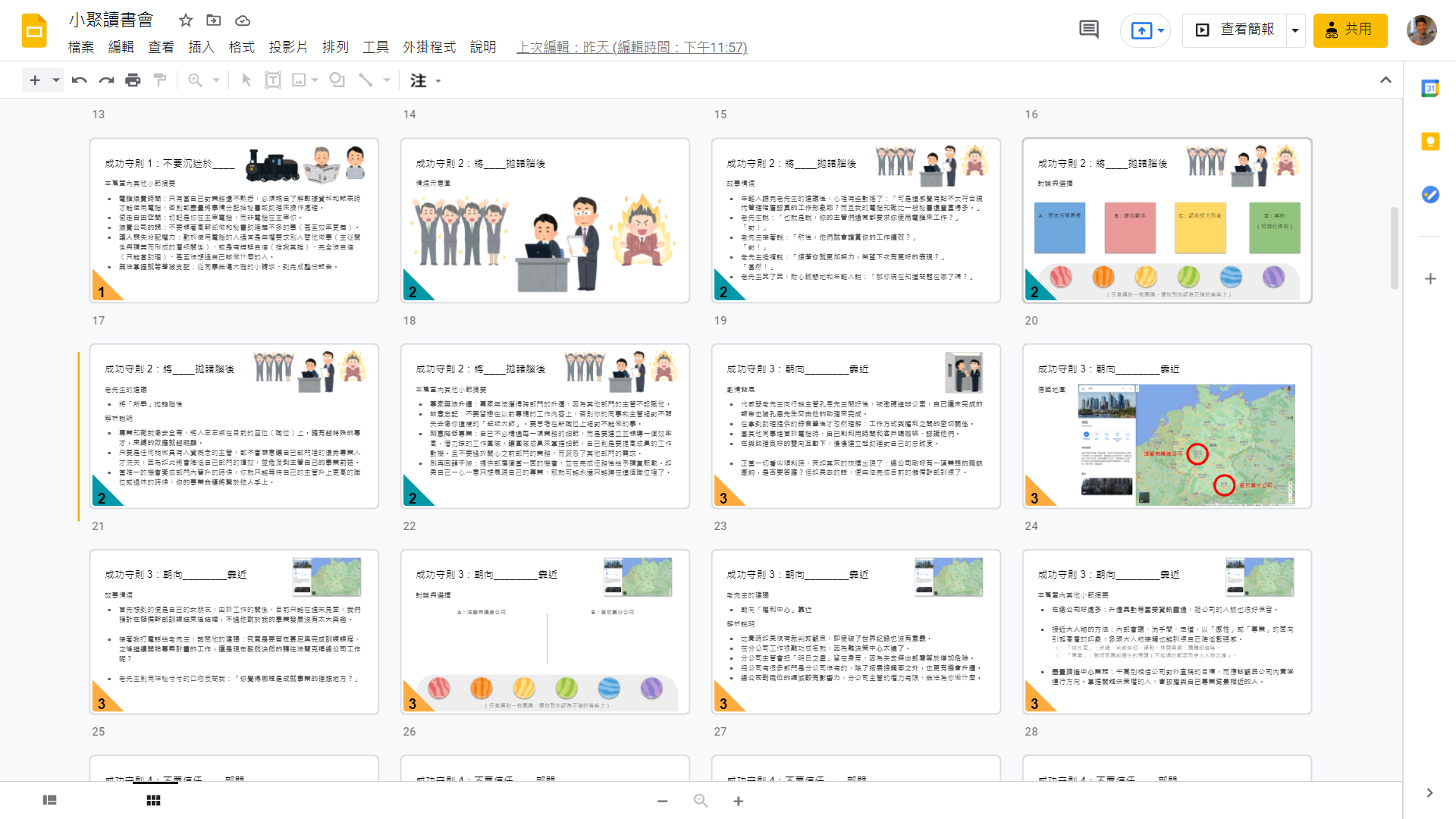The image size is (1456, 819).
Task: Star the presentation title
Action: click(186, 20)
